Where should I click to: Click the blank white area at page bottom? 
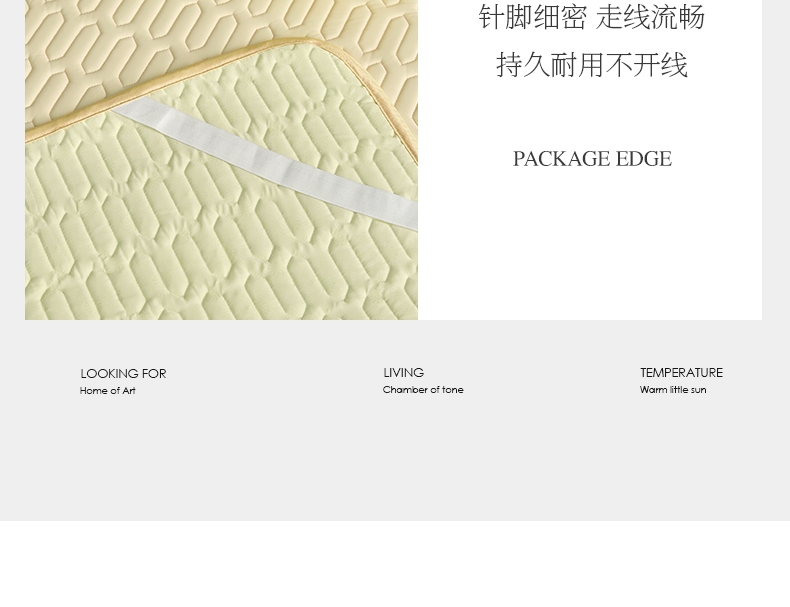395,564
